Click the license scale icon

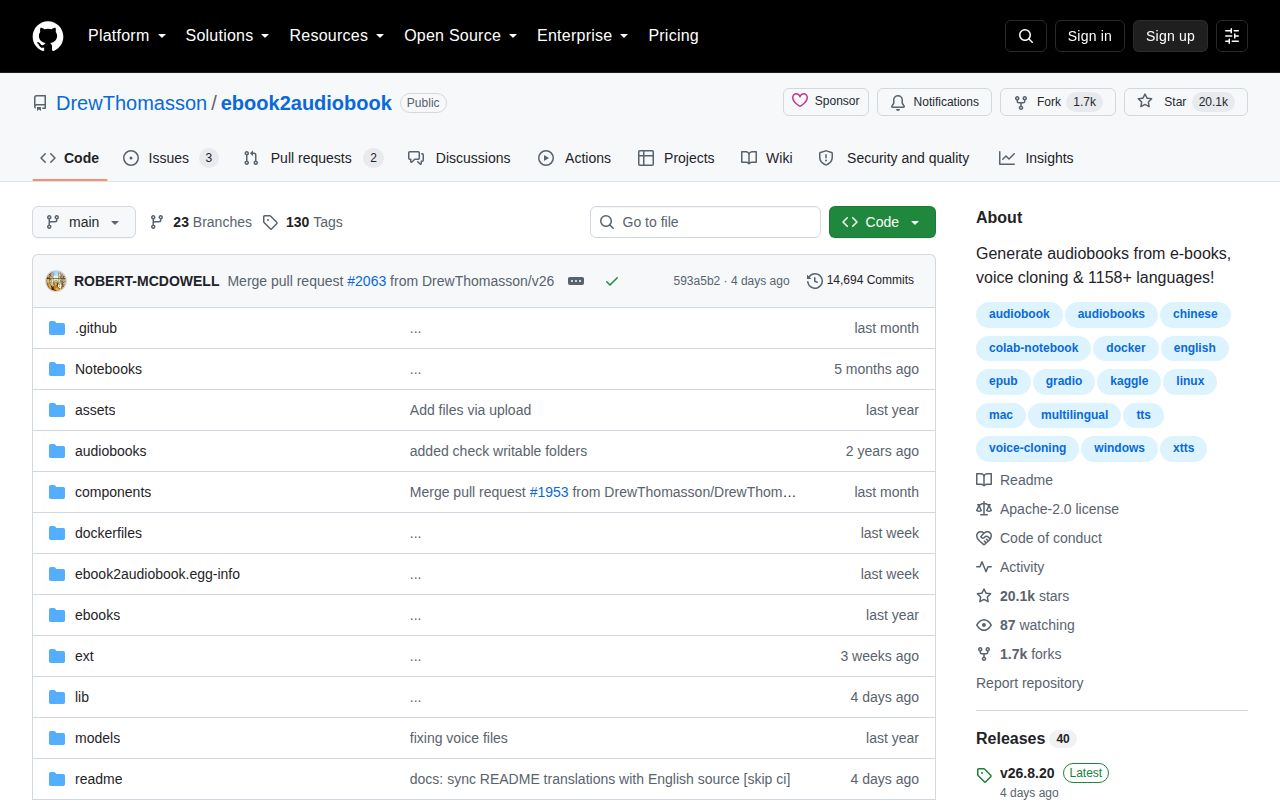point(984,509)
